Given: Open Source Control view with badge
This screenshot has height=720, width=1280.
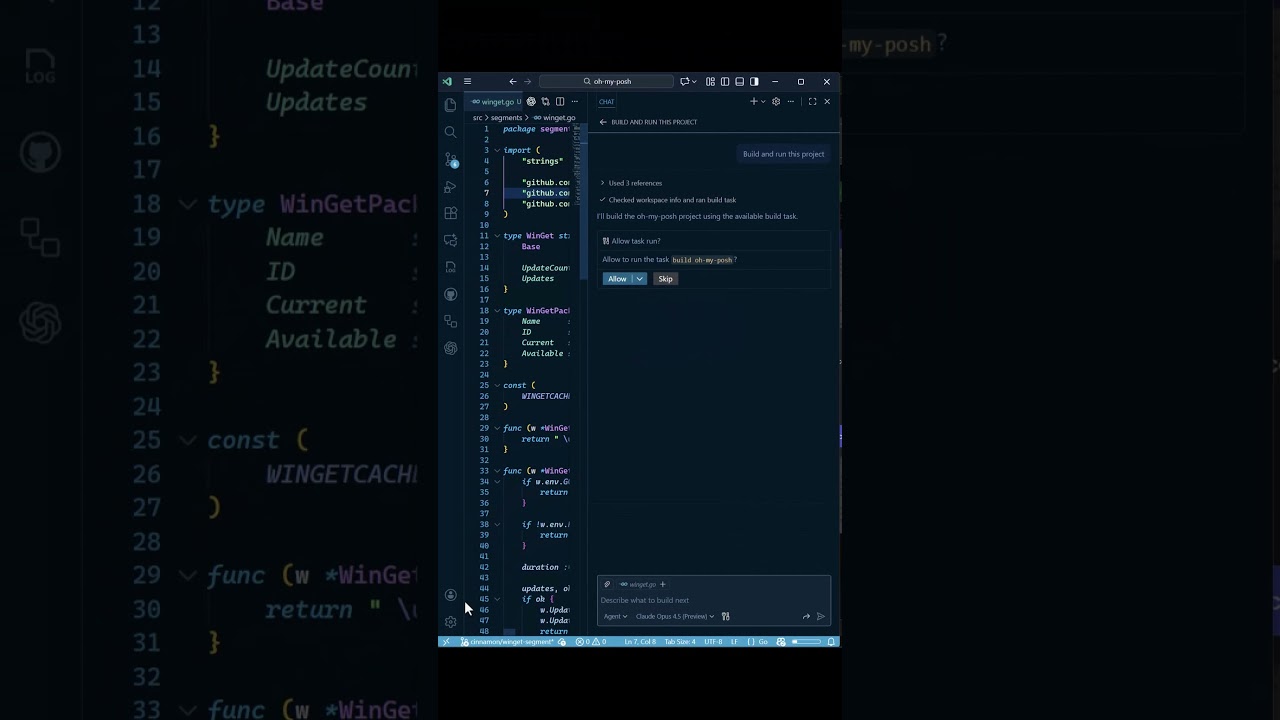Looking at the screenshot, I should pos(450,159).
